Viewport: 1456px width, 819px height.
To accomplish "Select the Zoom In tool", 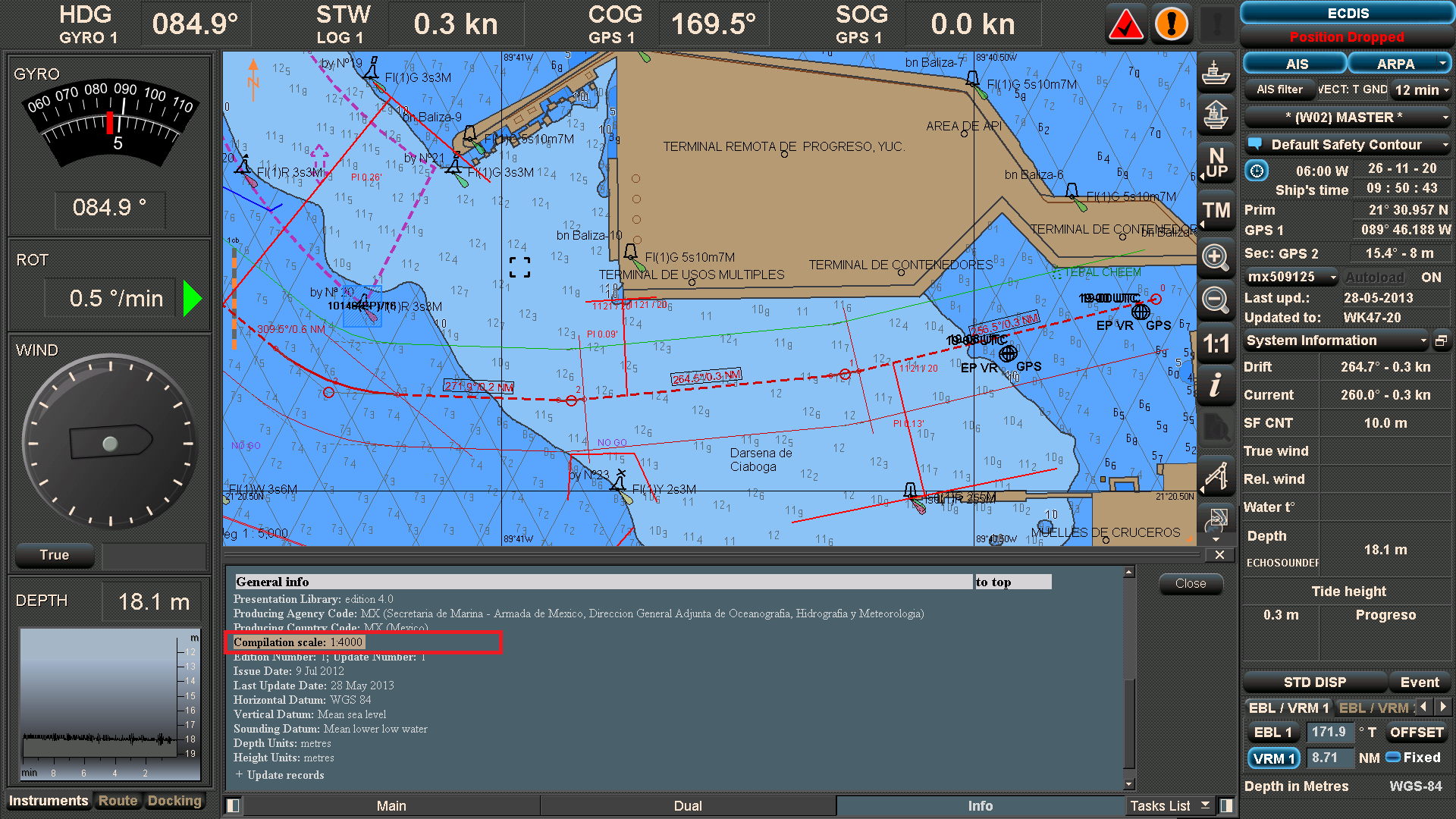I will coord(1216,258).
